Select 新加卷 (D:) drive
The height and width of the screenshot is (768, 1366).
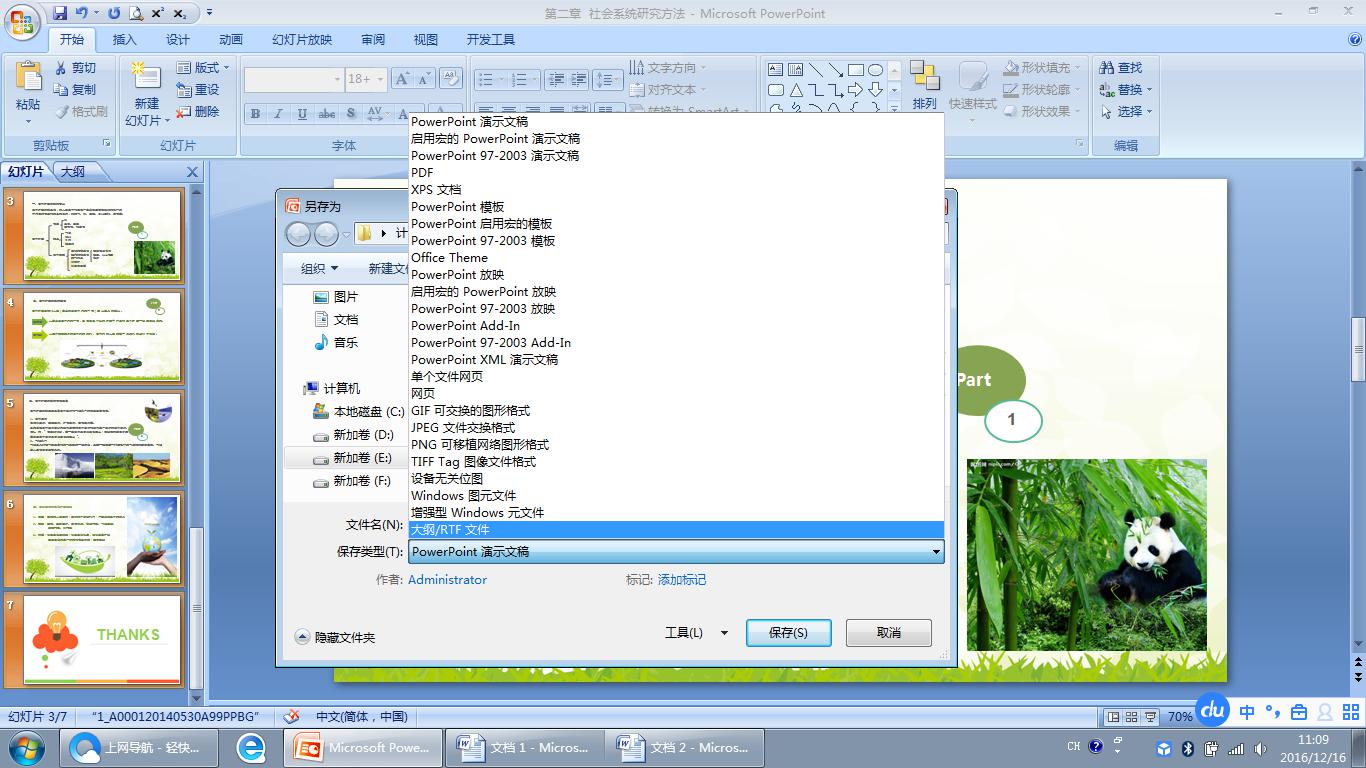352,434
